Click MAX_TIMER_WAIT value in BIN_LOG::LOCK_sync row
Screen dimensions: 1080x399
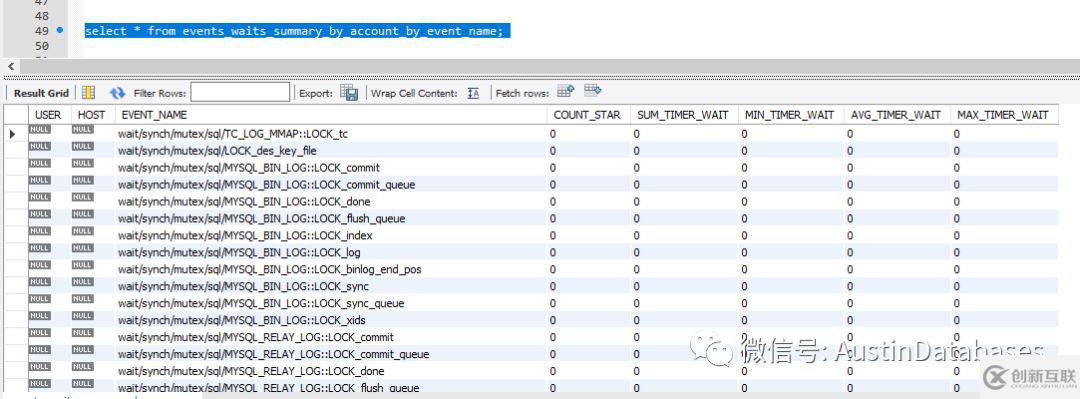pyautogui.click(x=957, y=286)
